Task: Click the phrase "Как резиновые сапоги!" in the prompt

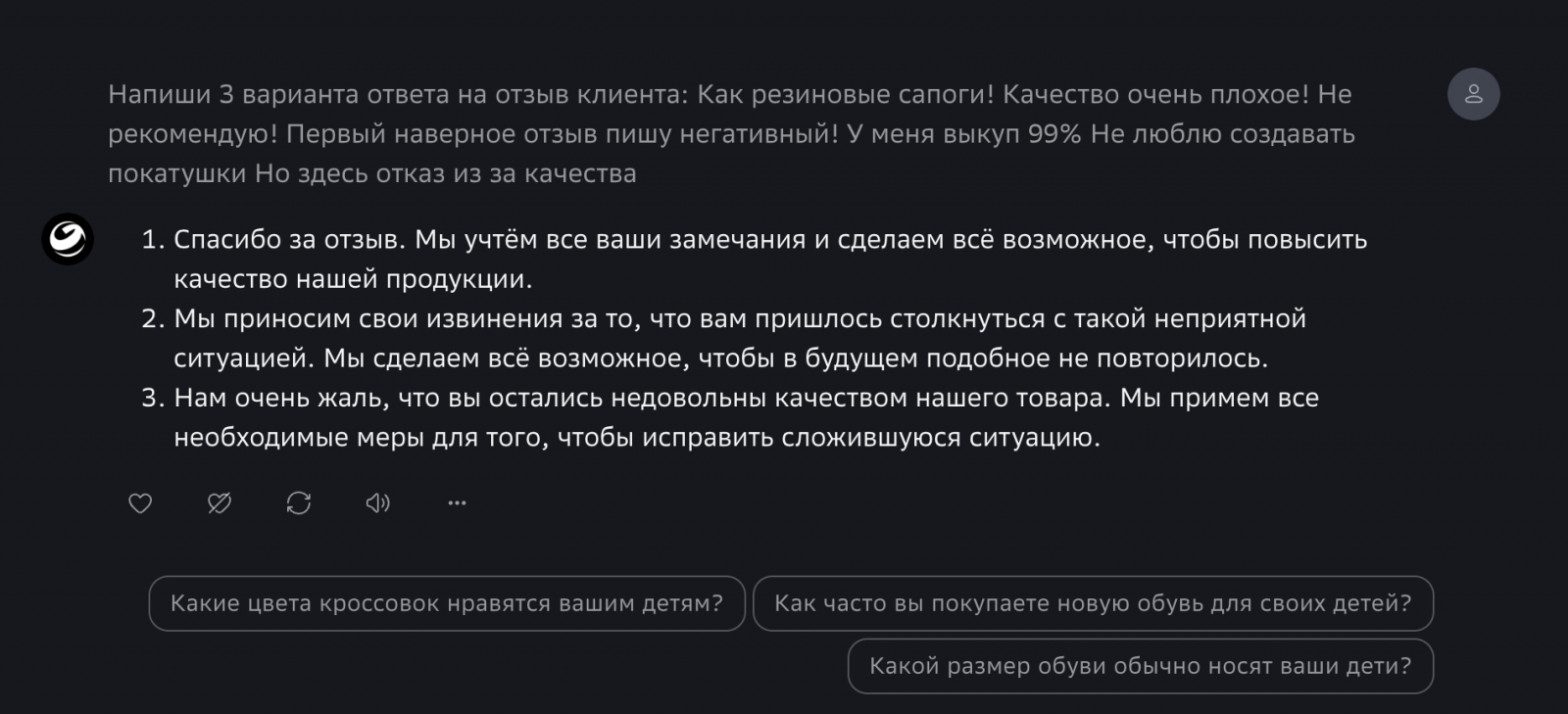Action: coord(846,95)
